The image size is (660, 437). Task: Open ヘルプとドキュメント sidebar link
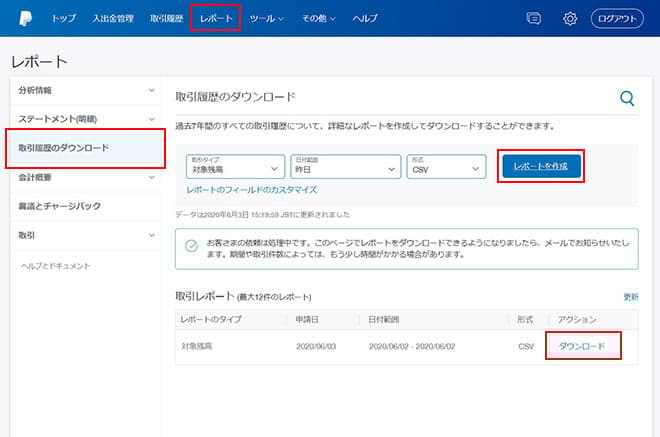click(56, 266)
